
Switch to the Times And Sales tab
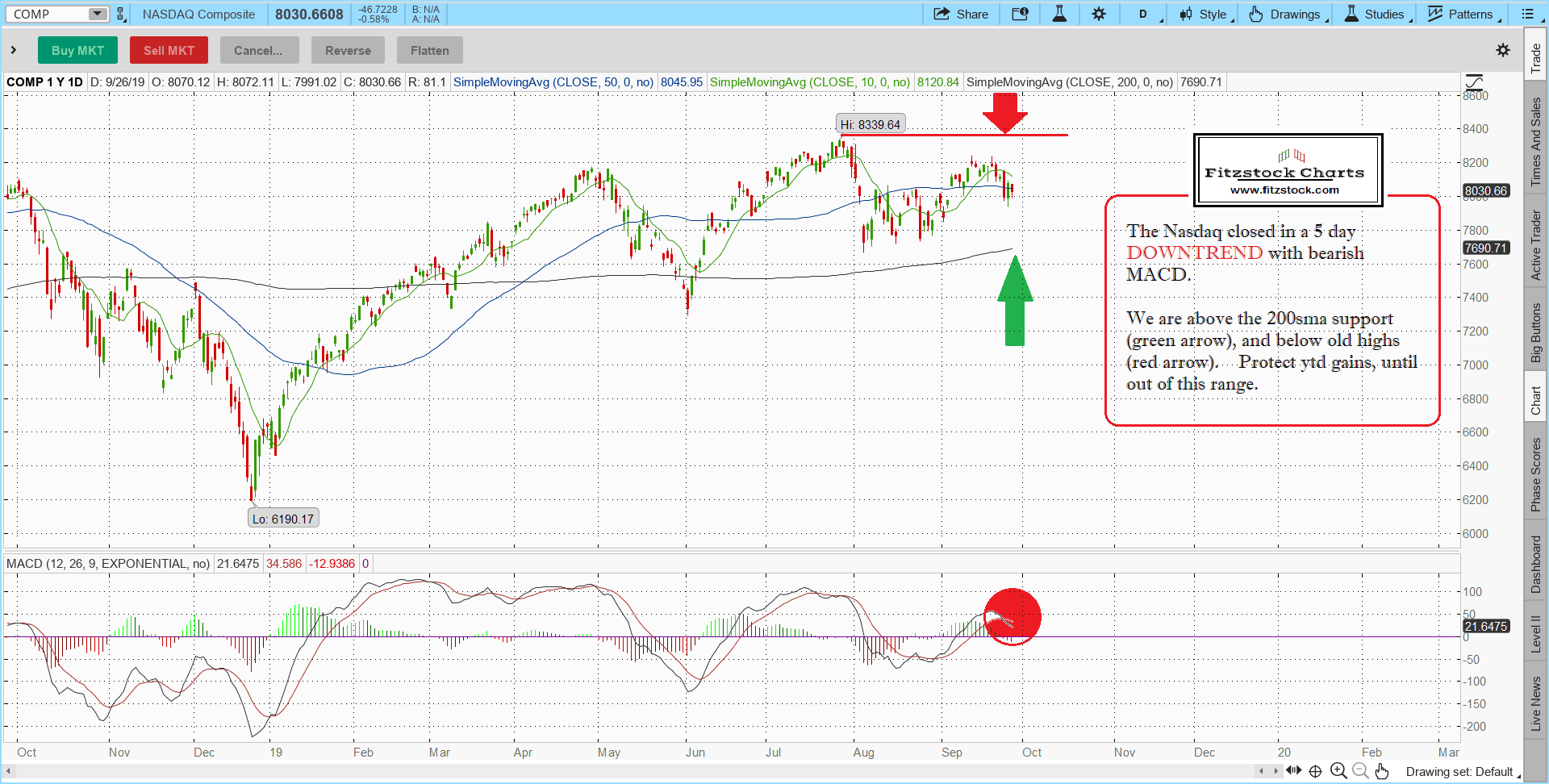1535,141
